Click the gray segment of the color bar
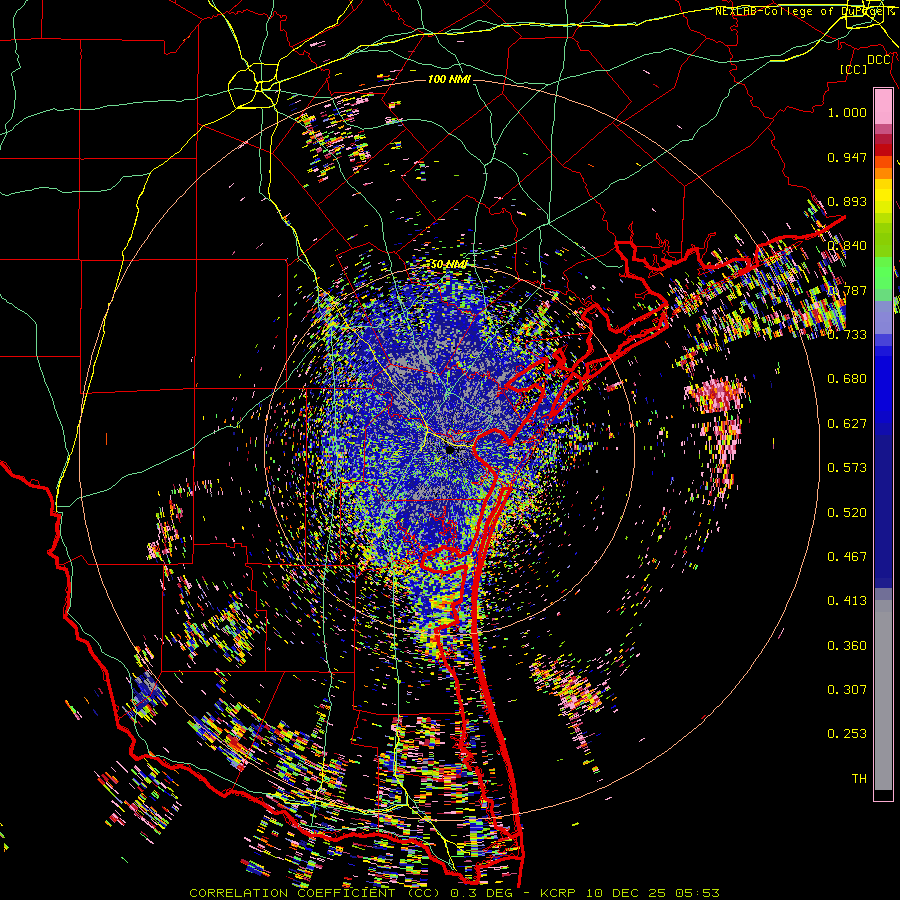The height and width of the screenshot is (900, 900). coord(883,695)
